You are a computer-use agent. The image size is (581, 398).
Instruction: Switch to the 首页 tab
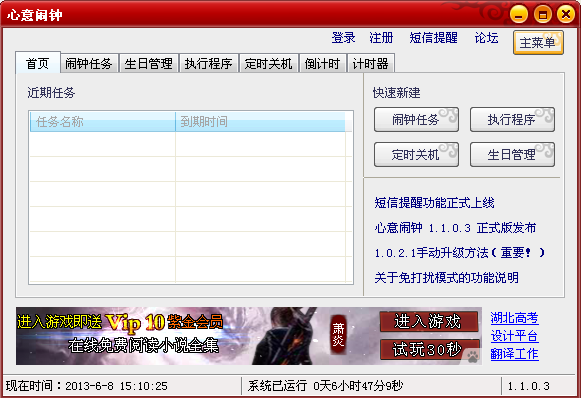(x=38, y=63)
